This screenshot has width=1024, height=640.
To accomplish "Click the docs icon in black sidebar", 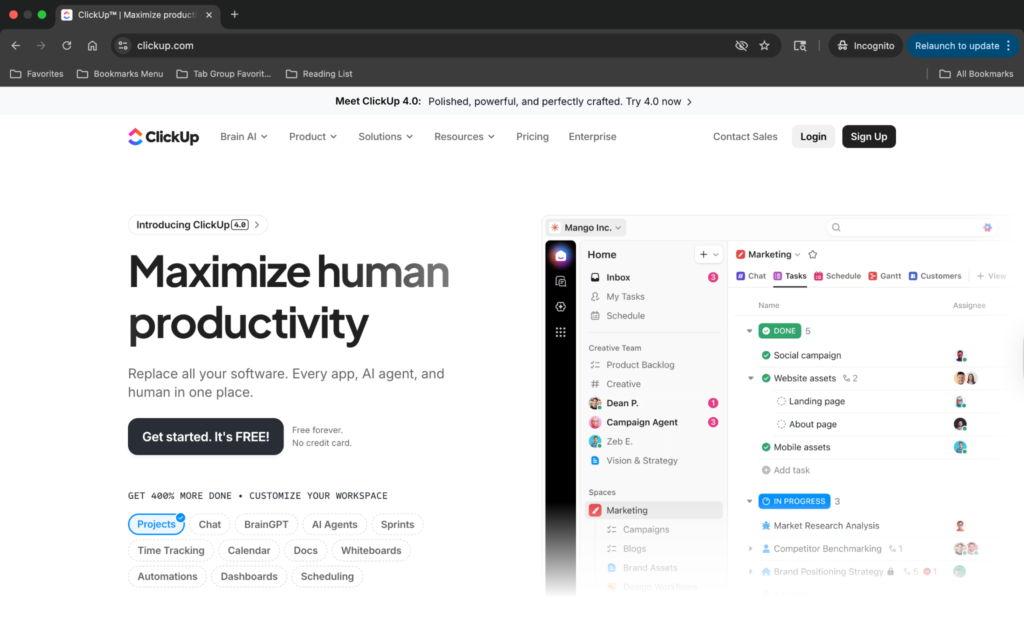I will coord(560,281).
